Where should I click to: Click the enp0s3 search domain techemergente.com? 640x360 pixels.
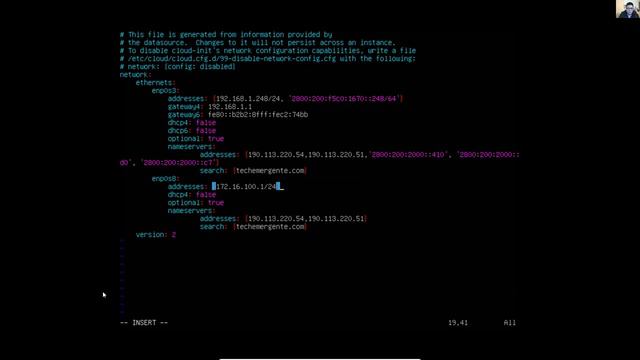click(270, 171)
